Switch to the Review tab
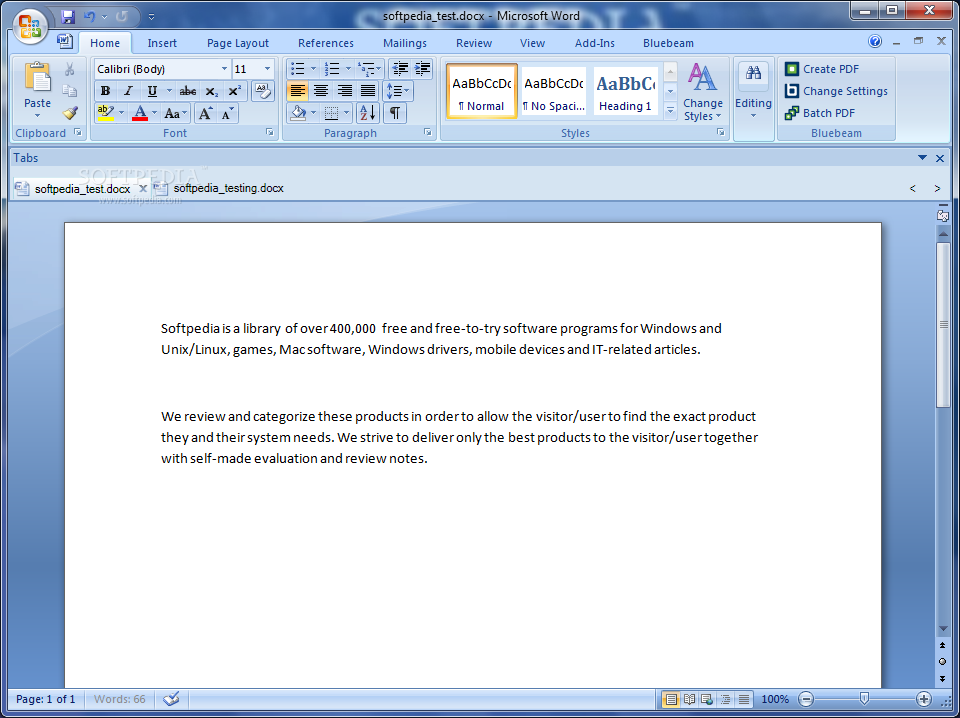Viewport: 960px width, 718px height. [474, 43]
